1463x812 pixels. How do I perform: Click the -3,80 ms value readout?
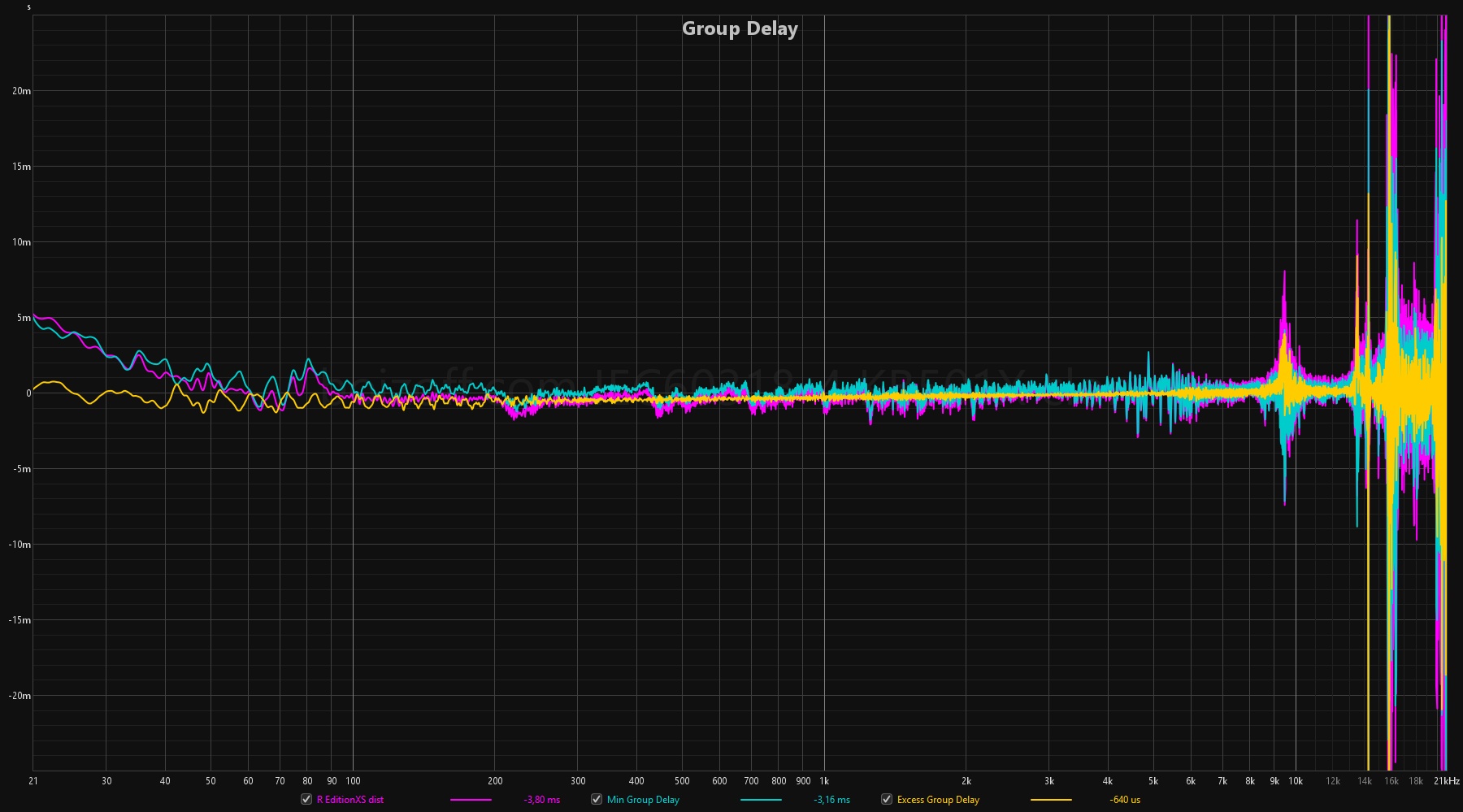point(542,800)
